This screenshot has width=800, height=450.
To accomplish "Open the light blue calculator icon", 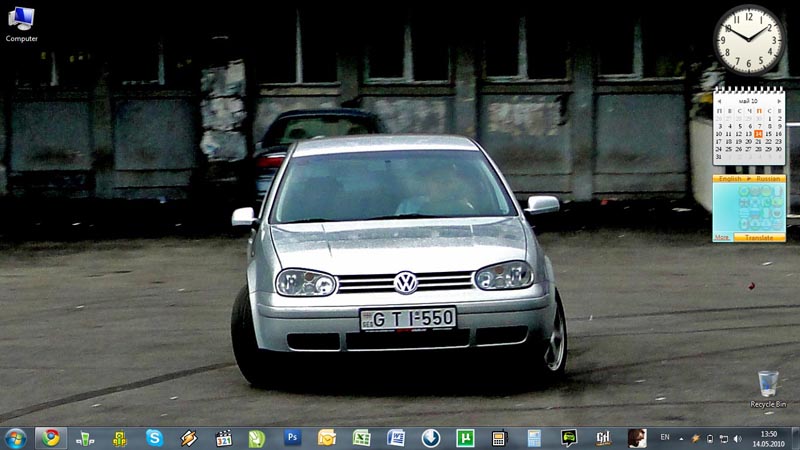I will click(534, 438).
